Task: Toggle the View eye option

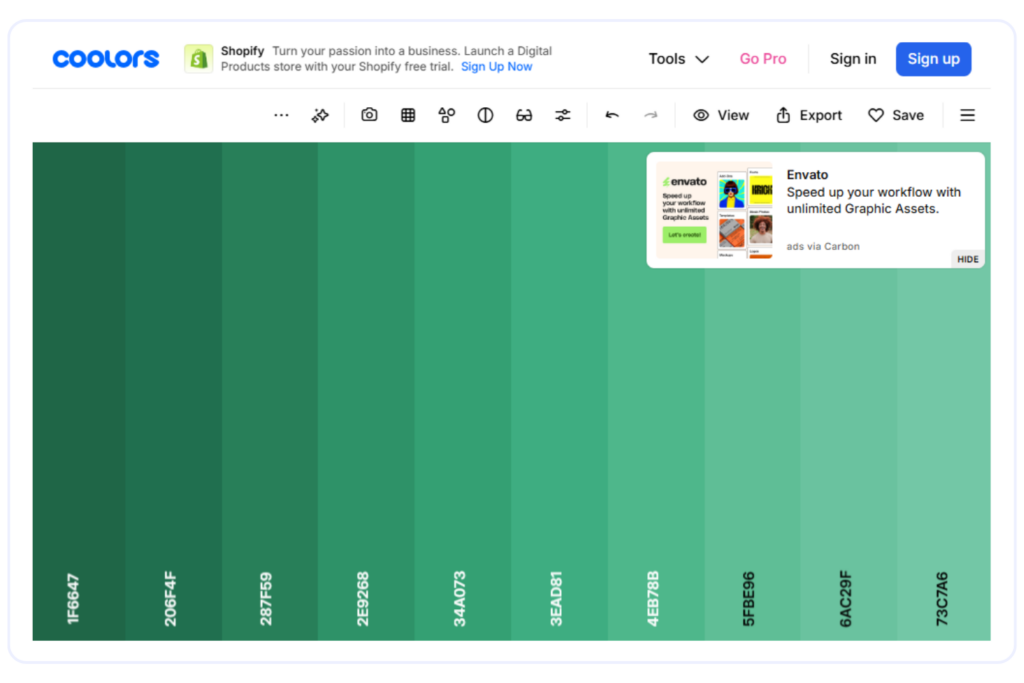Action: click(721, 115)
